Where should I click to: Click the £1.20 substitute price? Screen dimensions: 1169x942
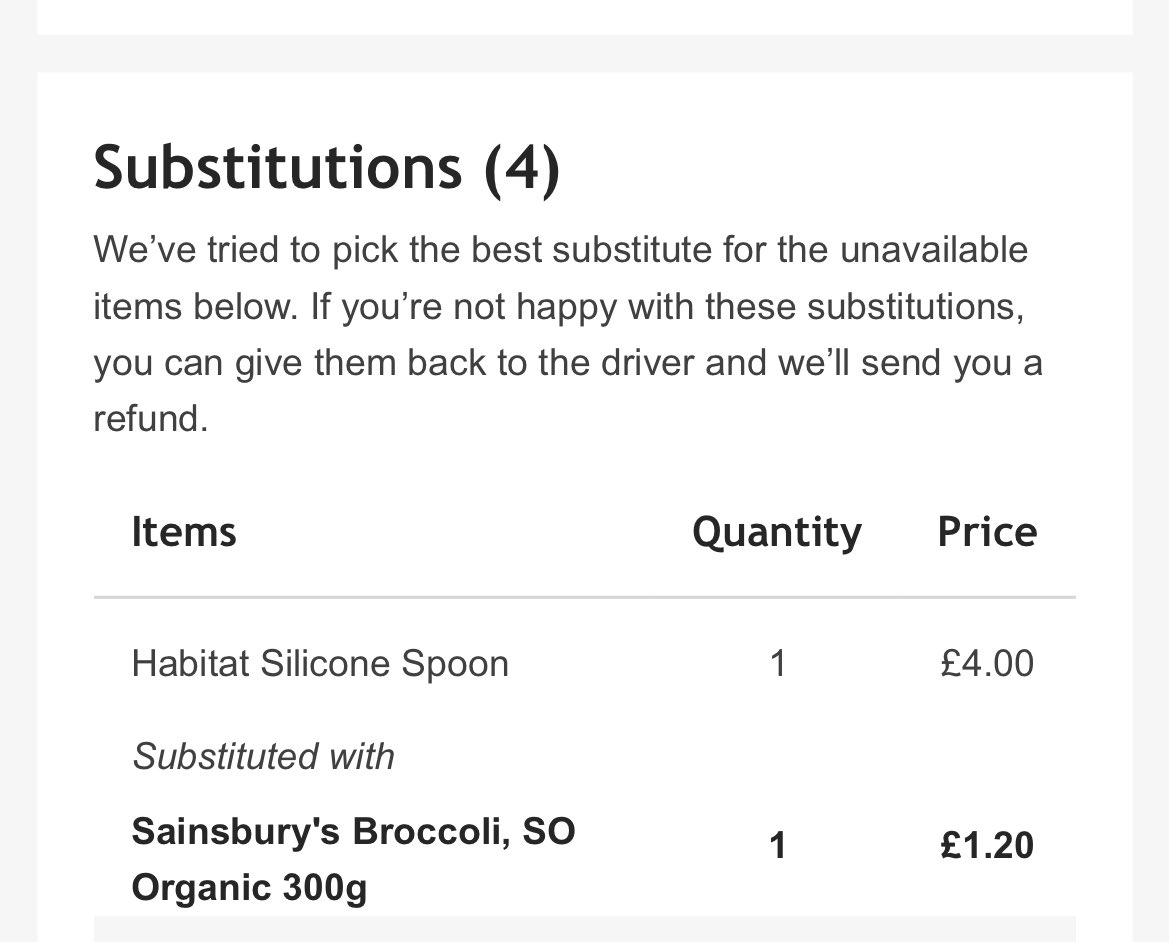tap(987, 846)
